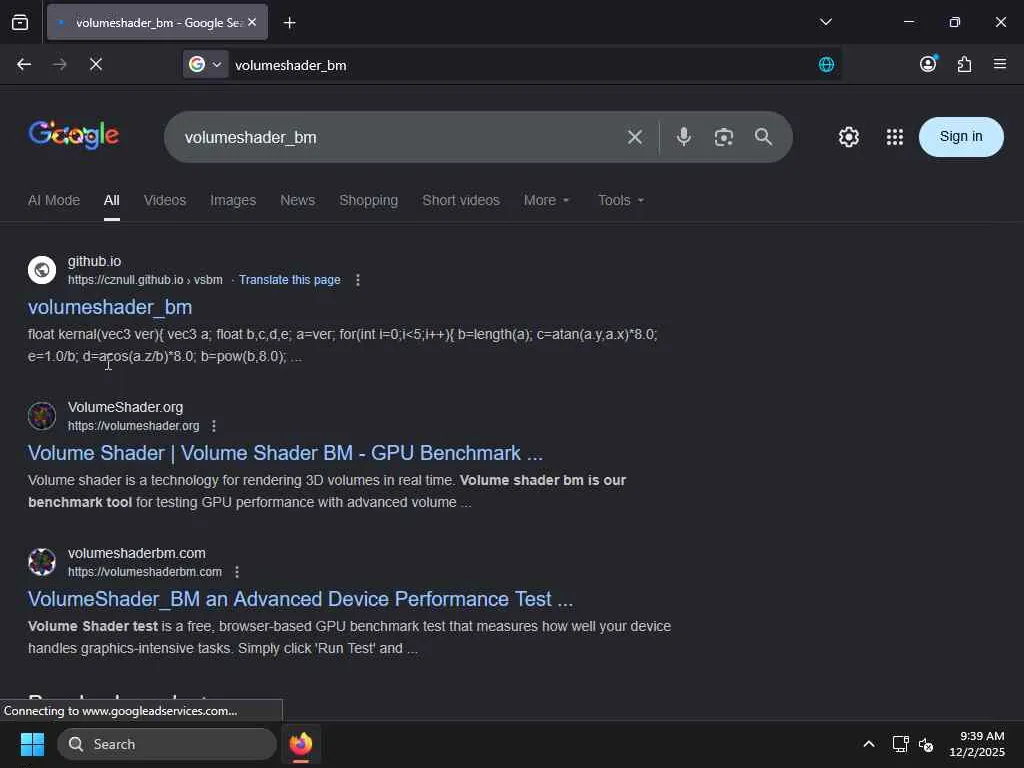Screen dimensions: 1024x768
Task: Switch to the AI Mode tab
Action: pos(54,200)
